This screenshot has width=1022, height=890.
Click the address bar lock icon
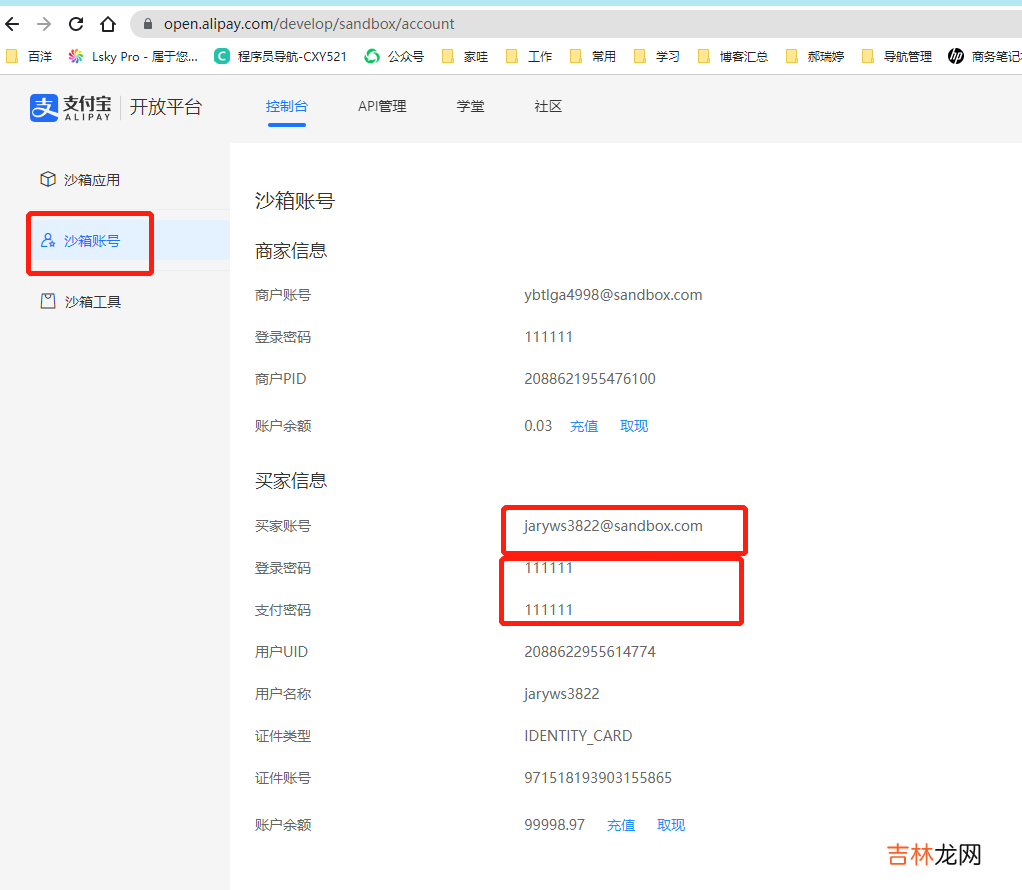148,24
